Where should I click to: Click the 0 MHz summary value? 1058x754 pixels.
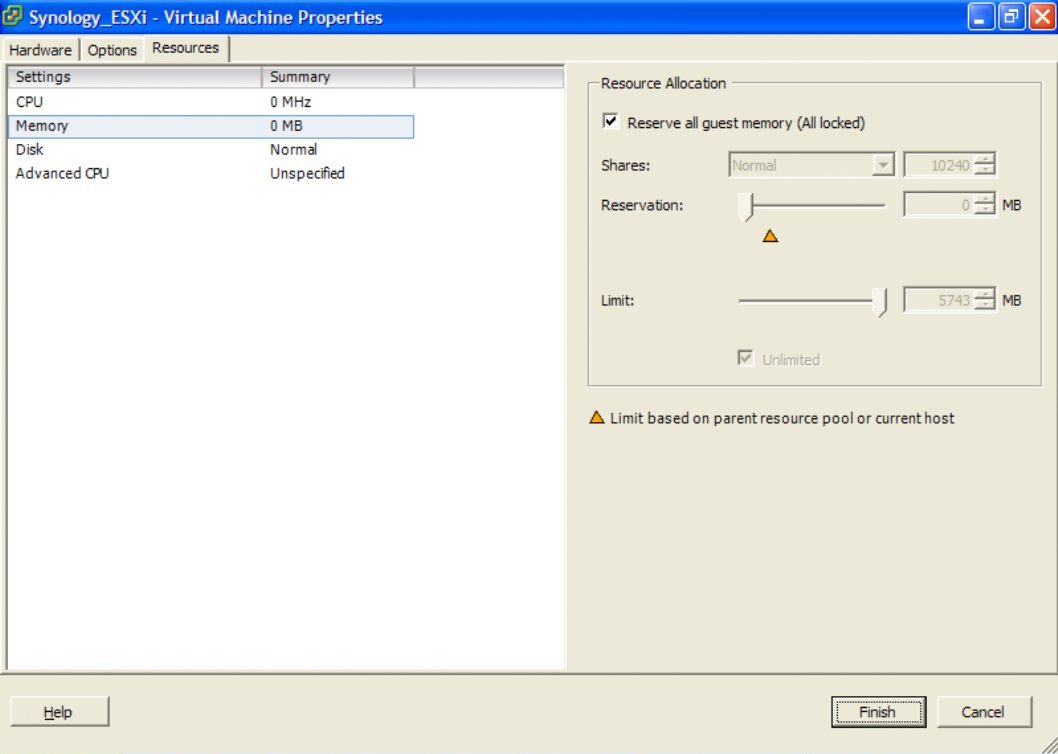tap(291, 102)
